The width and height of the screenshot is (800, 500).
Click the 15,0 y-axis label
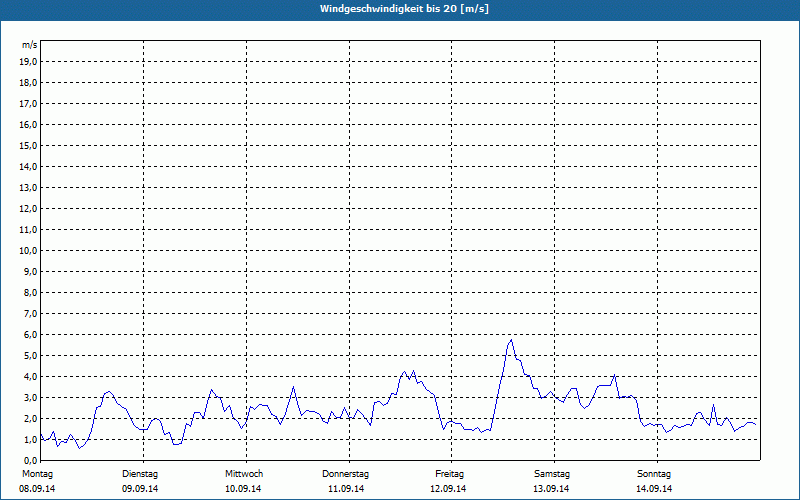(x=28, y=145)
